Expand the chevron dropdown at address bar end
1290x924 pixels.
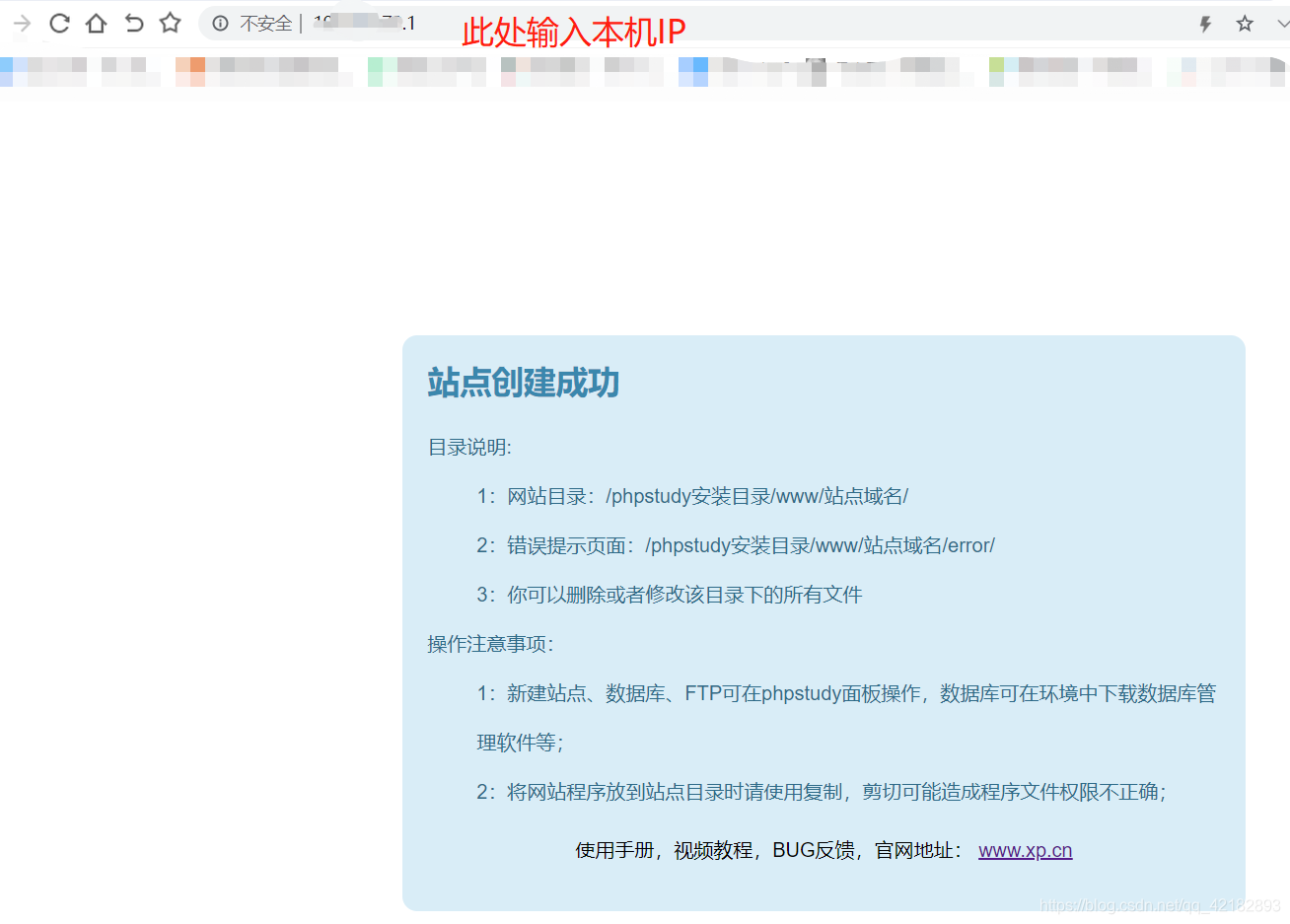click(x=1282, y=24)
